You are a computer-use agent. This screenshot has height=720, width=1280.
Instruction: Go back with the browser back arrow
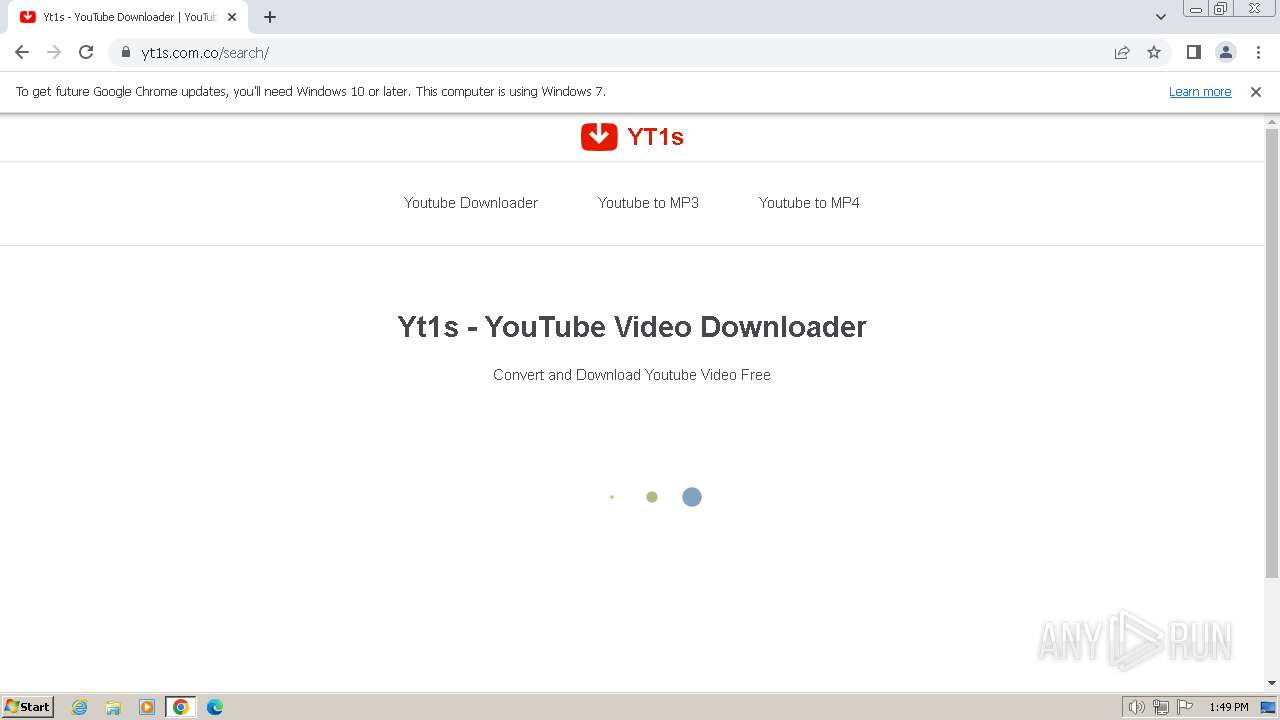(x=22, y=52)
